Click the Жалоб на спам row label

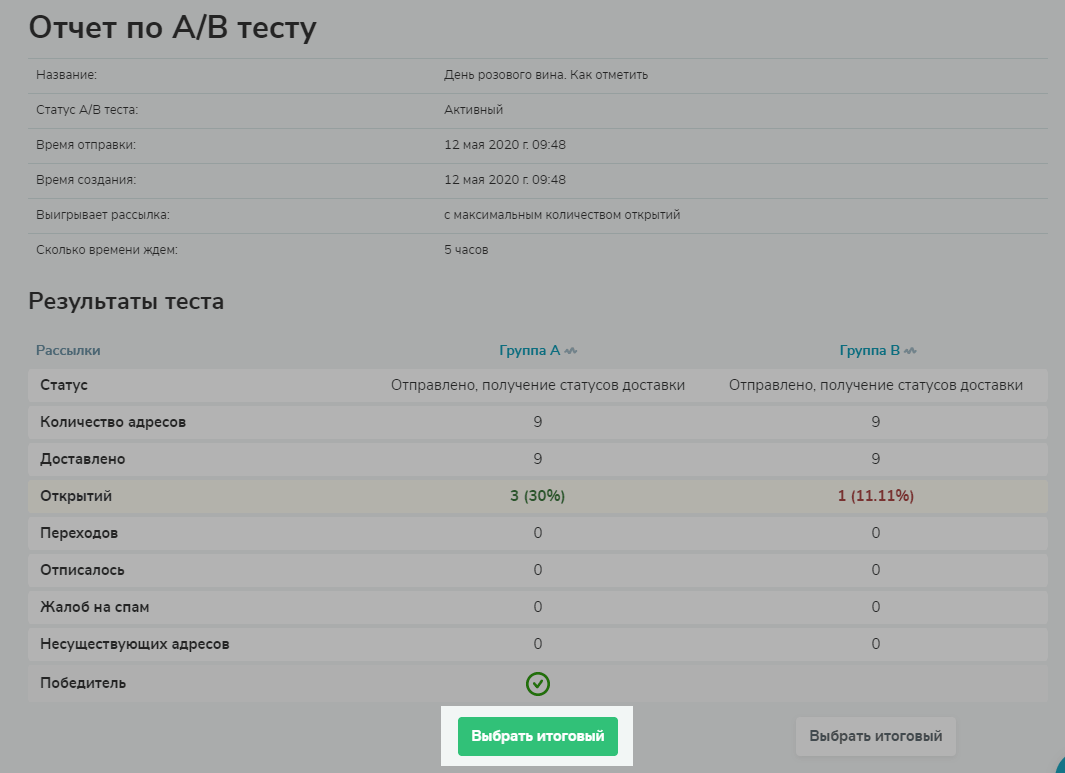point(95,607)
